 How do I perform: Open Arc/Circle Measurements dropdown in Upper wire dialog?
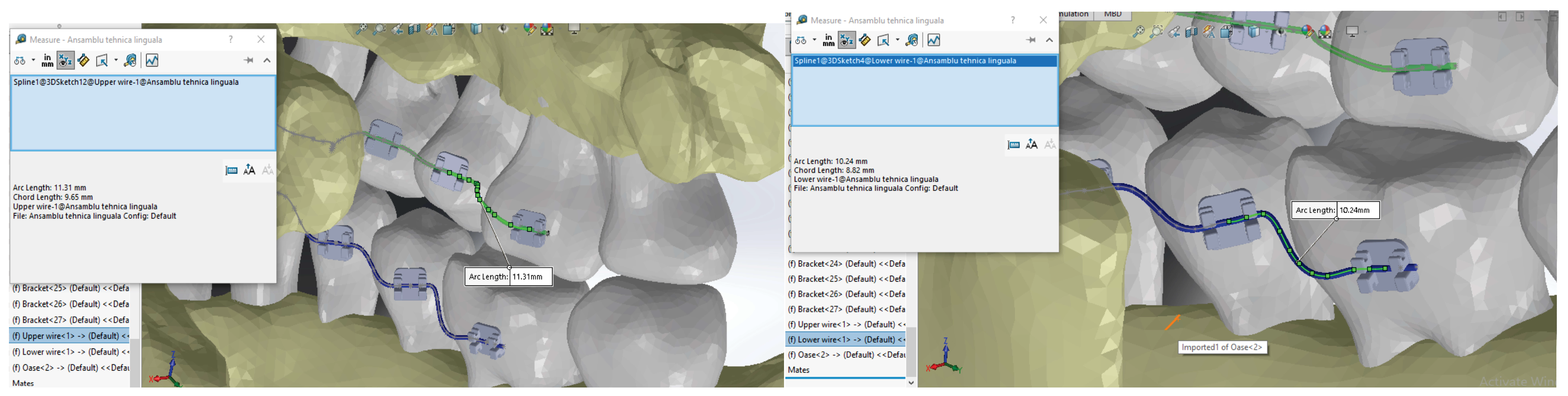(33, 60)
